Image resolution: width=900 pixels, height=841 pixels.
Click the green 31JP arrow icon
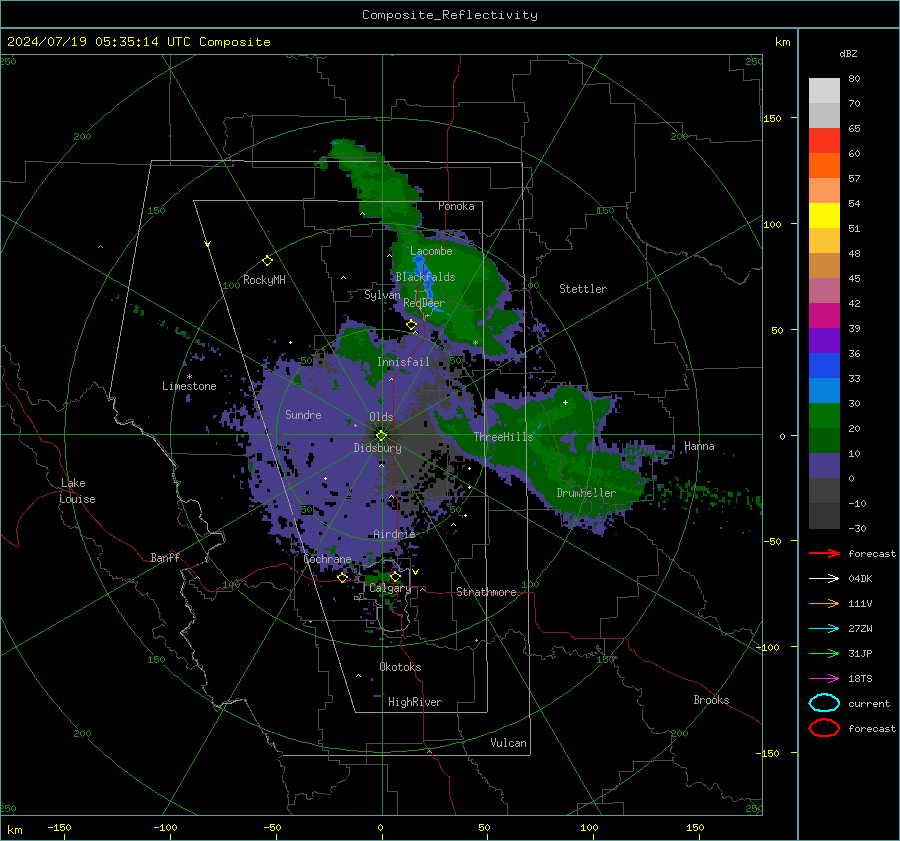coord(824,653)
